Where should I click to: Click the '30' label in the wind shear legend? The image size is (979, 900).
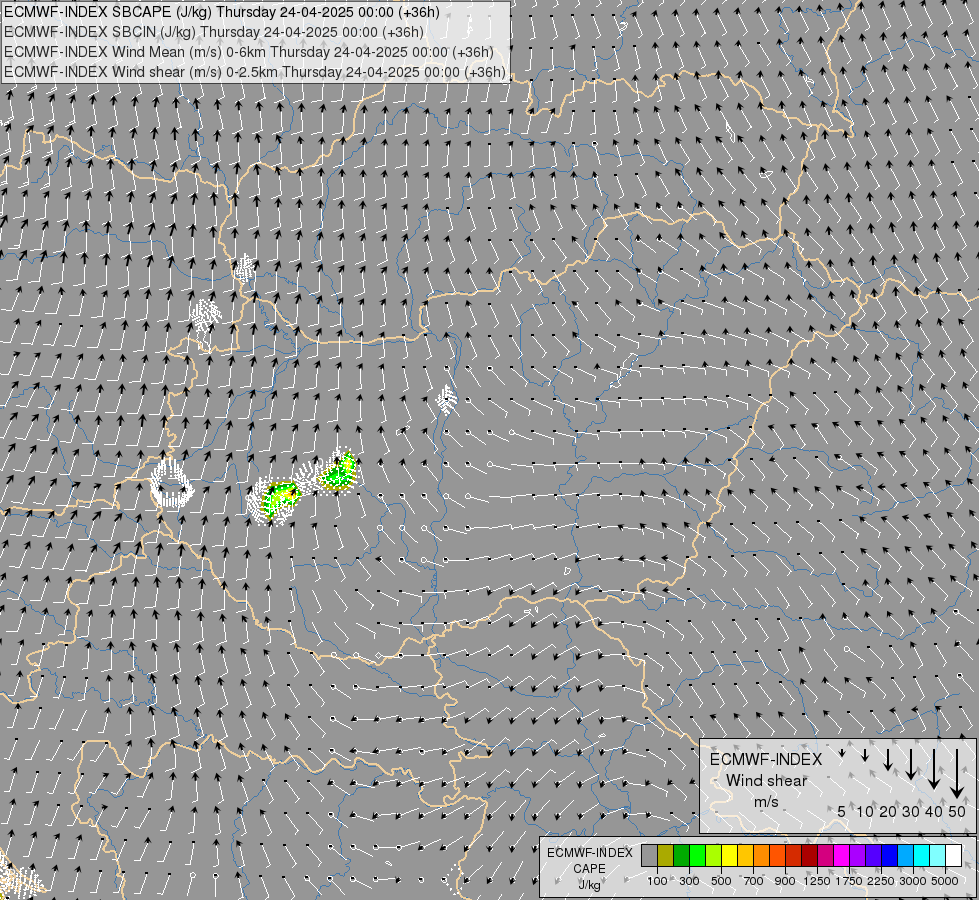pos(911,811)
